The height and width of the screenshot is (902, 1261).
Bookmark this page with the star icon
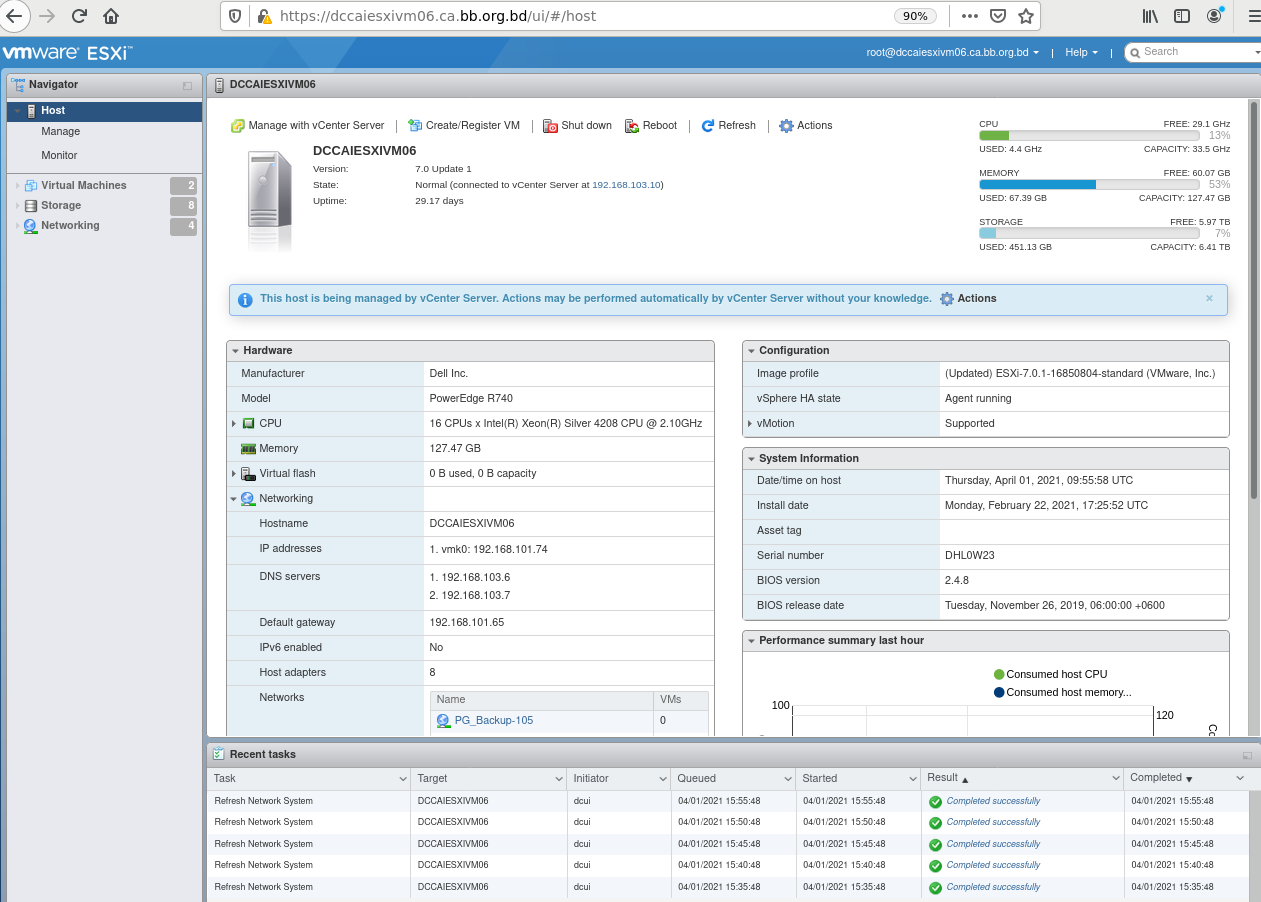point(1025,16)
